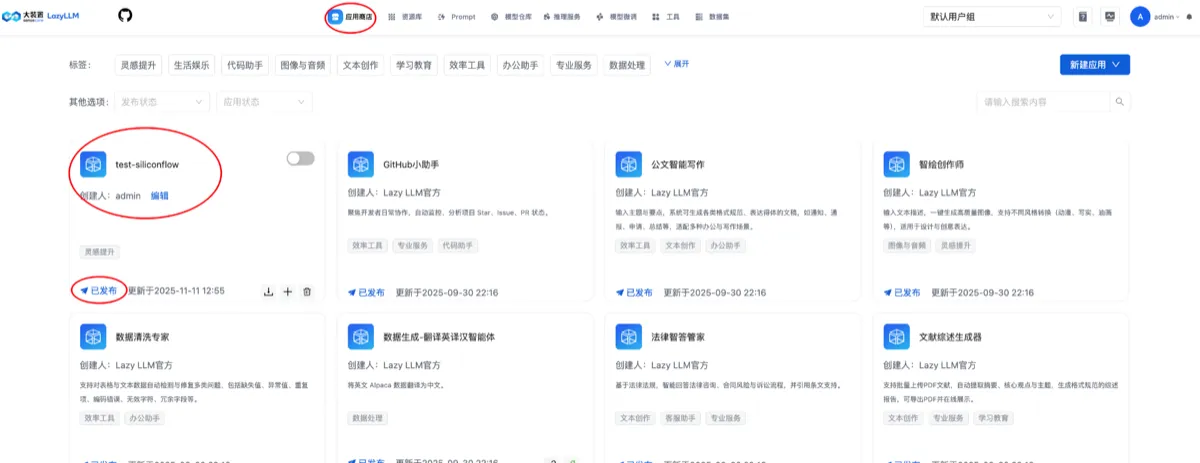The height and width of the screenshot is (463, 1200).
Task: Filter by 数据处理 tag in the tag row
Action: click(x=629, y=65)
